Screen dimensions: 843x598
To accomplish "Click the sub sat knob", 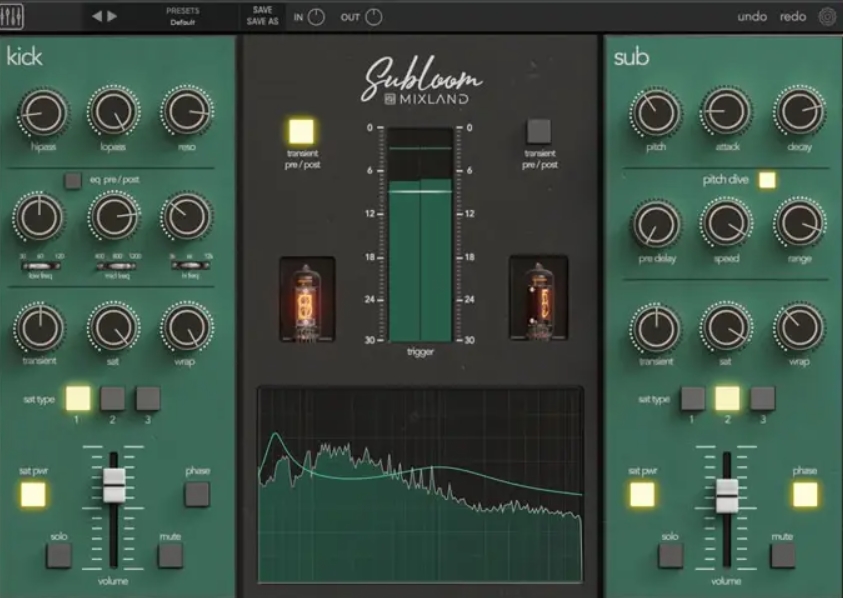I will (x=726, y=326).
